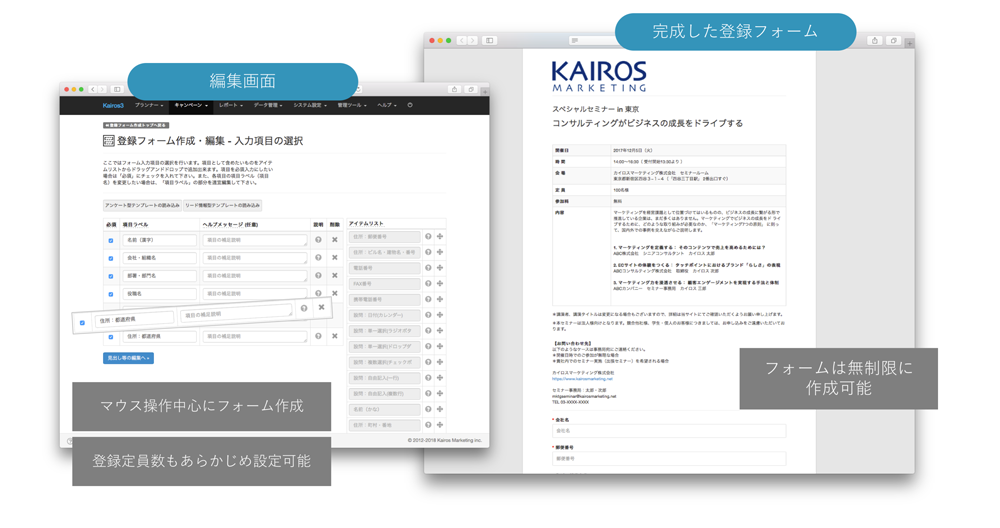This screenshot has height=528, width=1000.
Task: Add 名前（かな） item with plus icon
Action: [440, 409]
